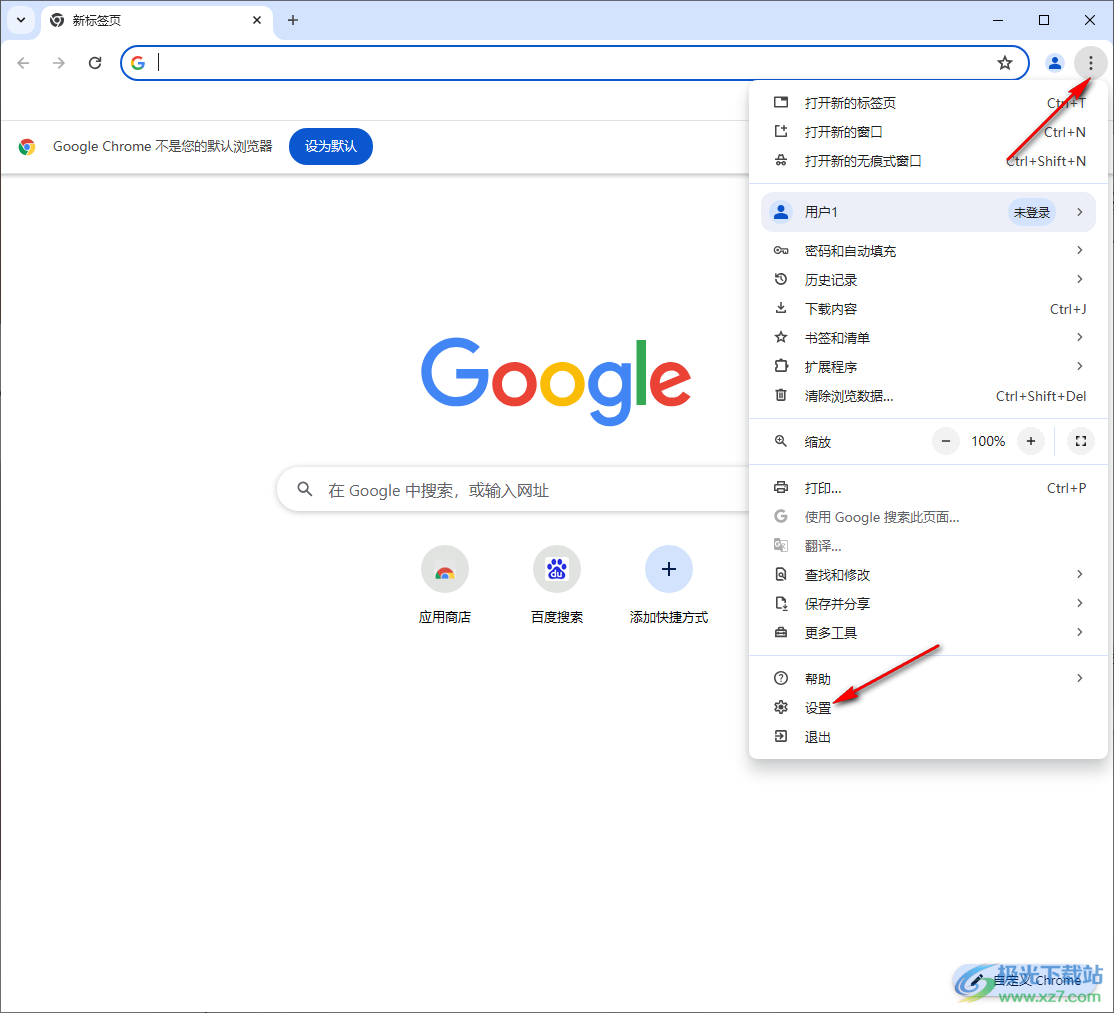This screenshot has width=1114, height=1013.
Task: Increase zoom with the plus button
Action: (x=1031, y=441)
